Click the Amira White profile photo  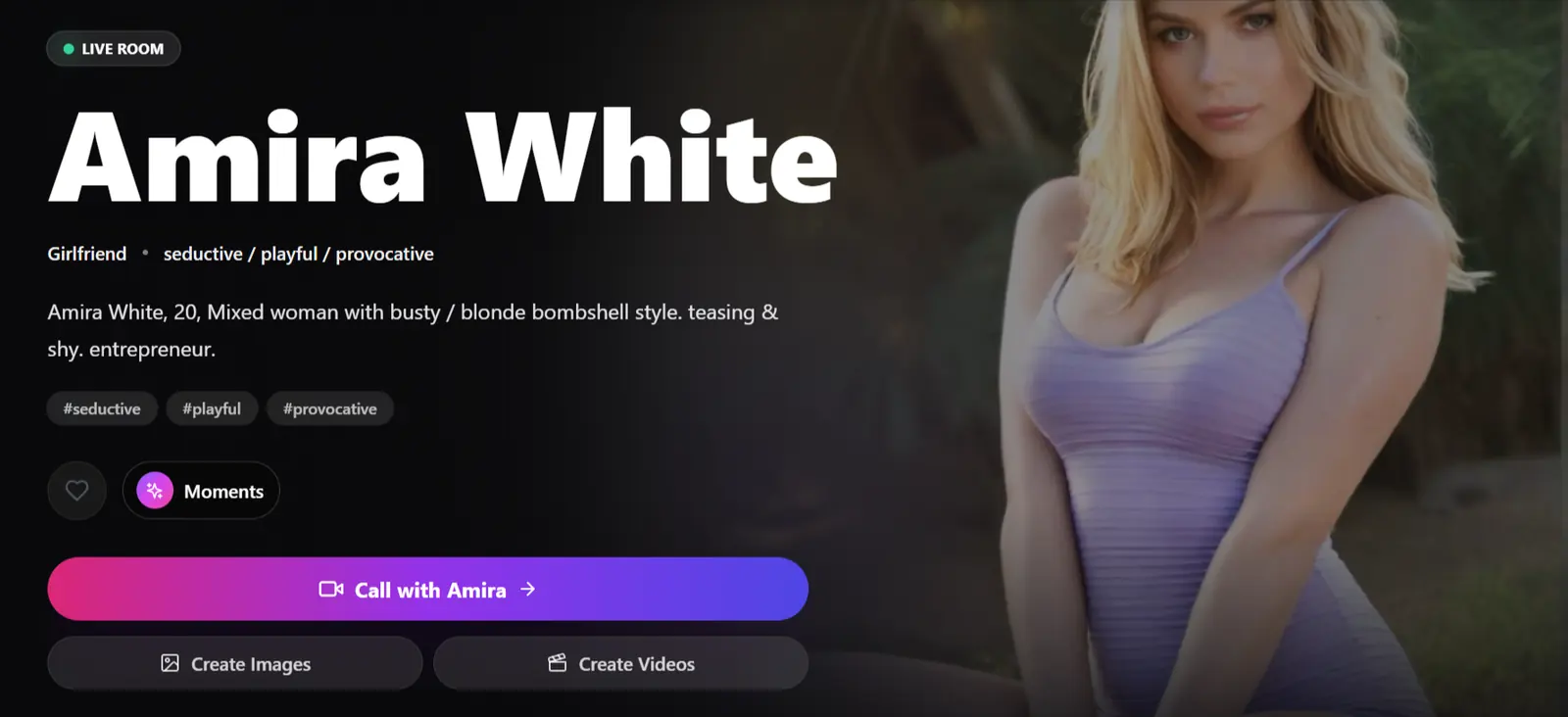(x=1245, y=358)
